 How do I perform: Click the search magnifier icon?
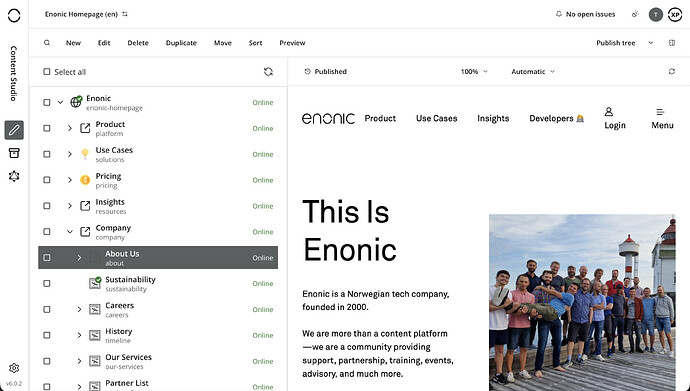pyautogui.click(x=47, y=43)
